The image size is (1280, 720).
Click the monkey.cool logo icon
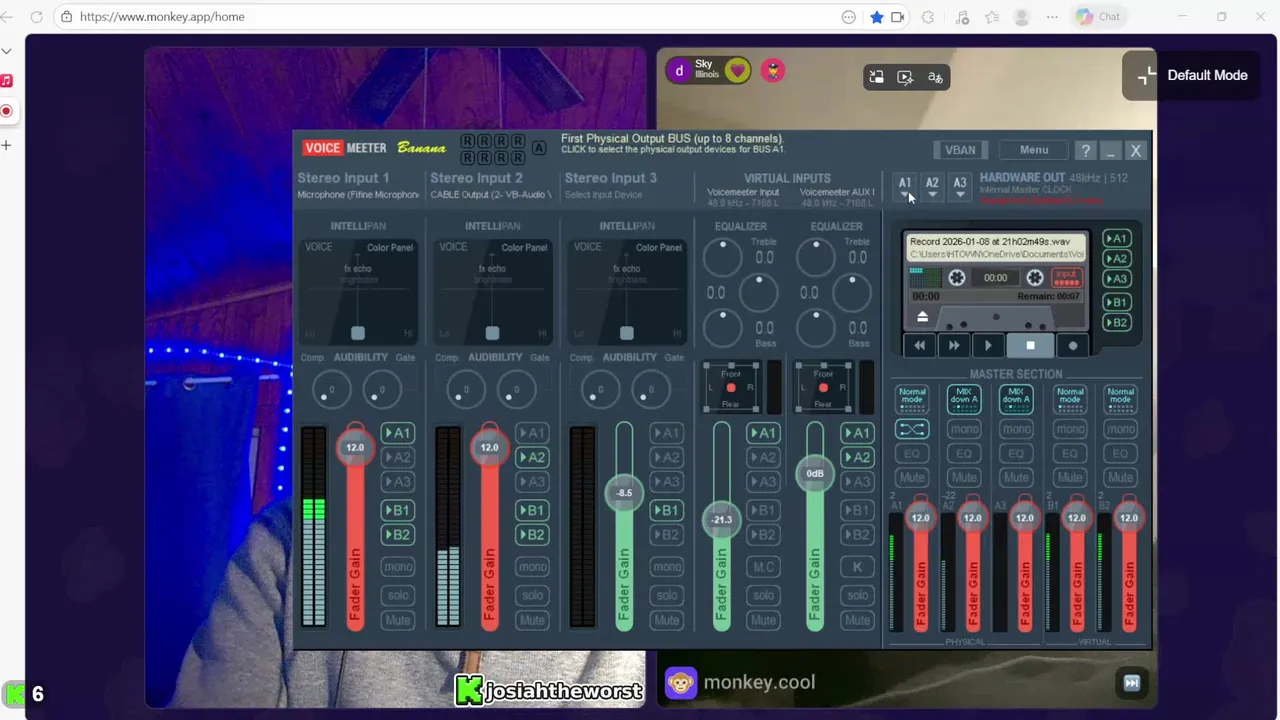(x=681, y=683)
